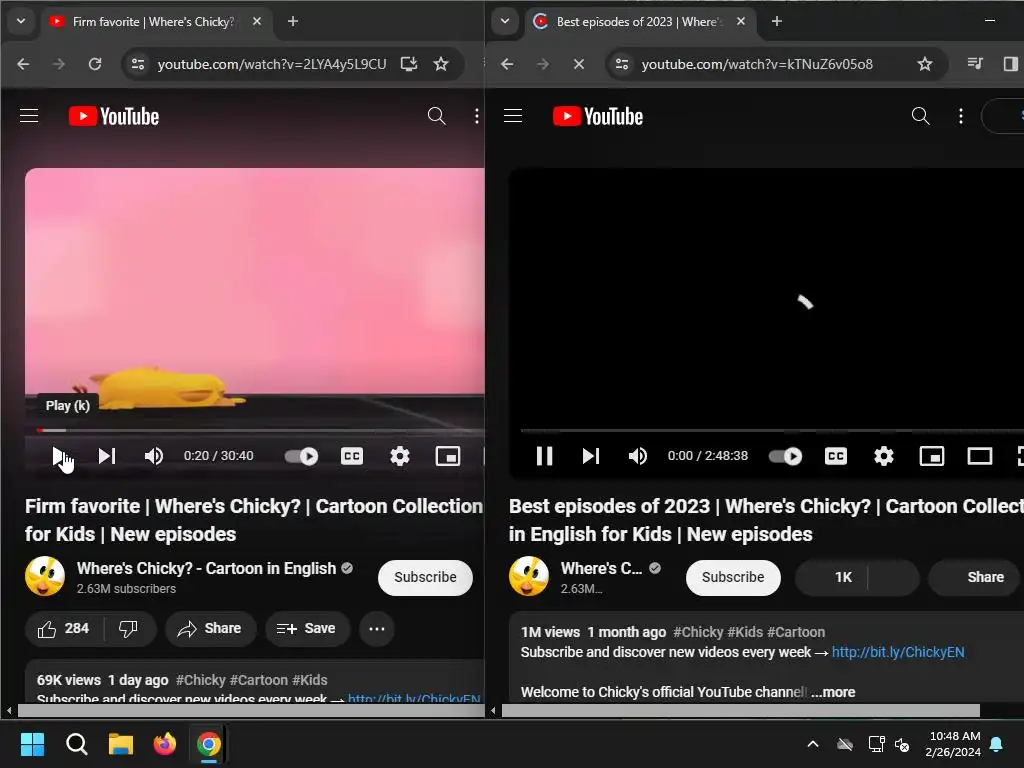Open YouTube guide menu in left window
Viewport: 1024px width, 768px height.
(x=29, y=116)
